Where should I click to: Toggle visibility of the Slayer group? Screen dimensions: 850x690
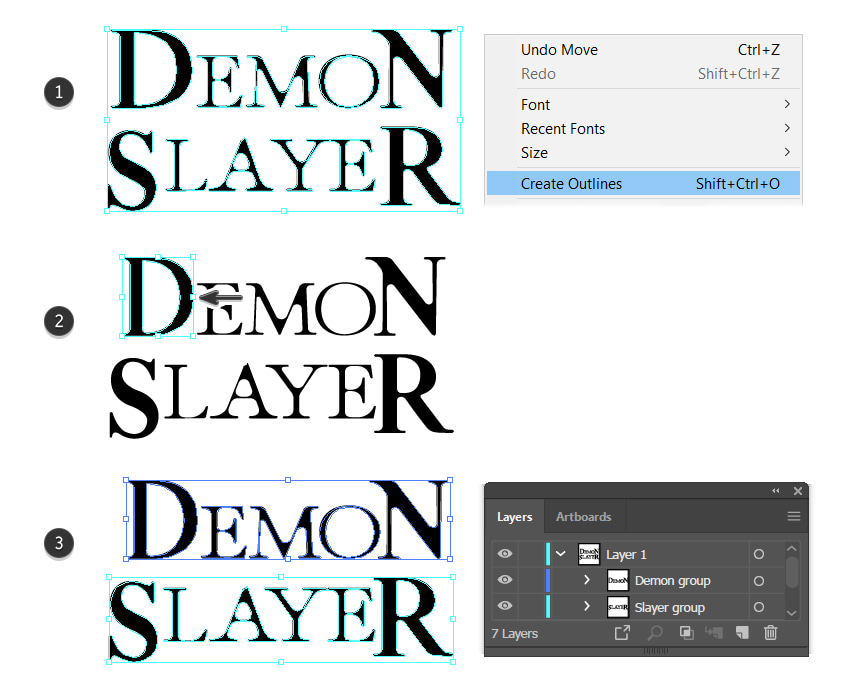coord(505,605)
